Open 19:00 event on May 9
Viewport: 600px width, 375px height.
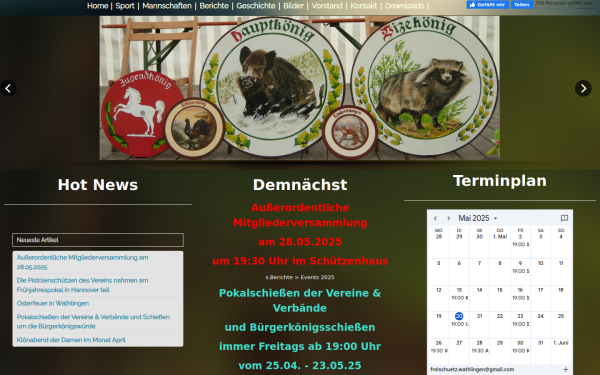(x=520, y=271)
